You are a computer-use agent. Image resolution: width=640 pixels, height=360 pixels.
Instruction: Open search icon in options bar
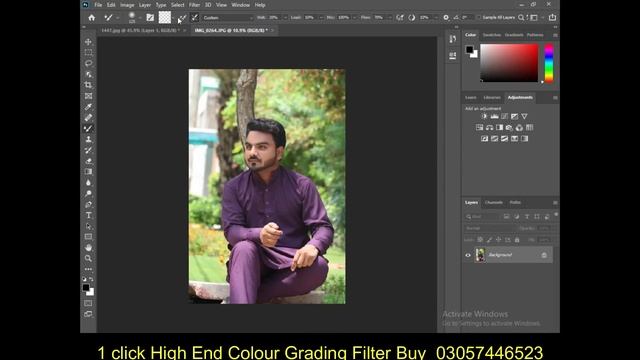(x=521, y=18)
